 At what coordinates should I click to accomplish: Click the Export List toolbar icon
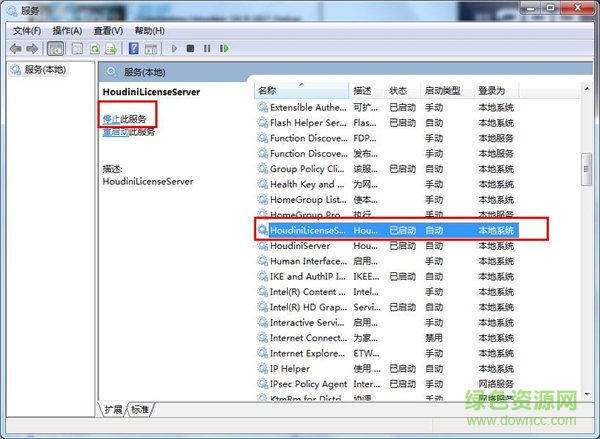coord(112,48)
